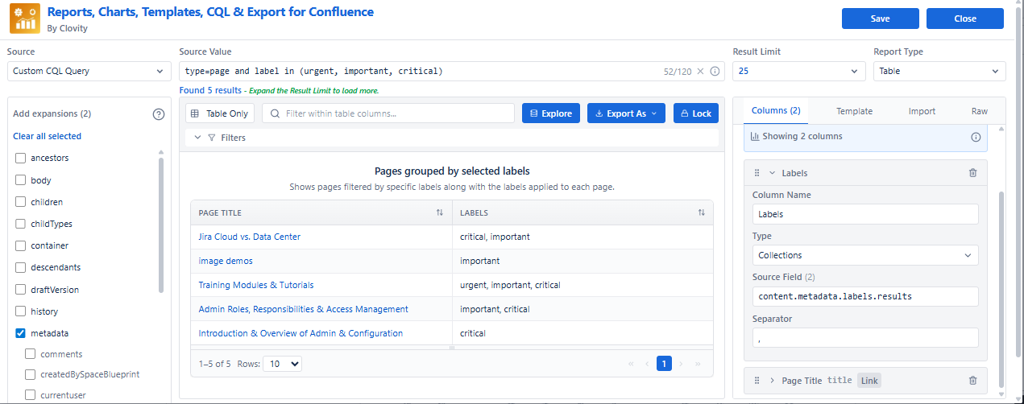This screenshot has width=1024, height=404.
Task: Go to the next page arrow
Action: (680, 364)
